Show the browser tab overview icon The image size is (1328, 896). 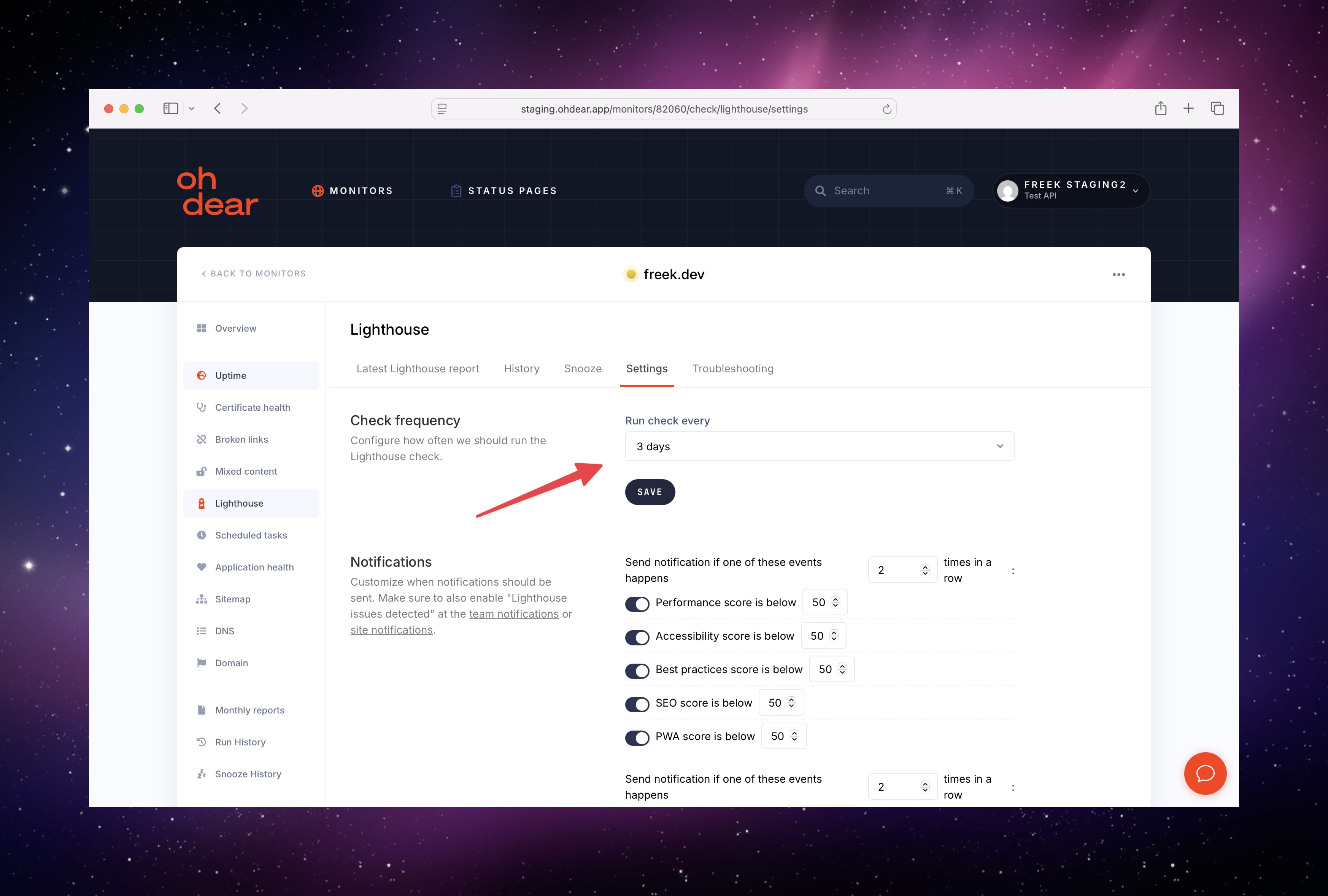1217,108
